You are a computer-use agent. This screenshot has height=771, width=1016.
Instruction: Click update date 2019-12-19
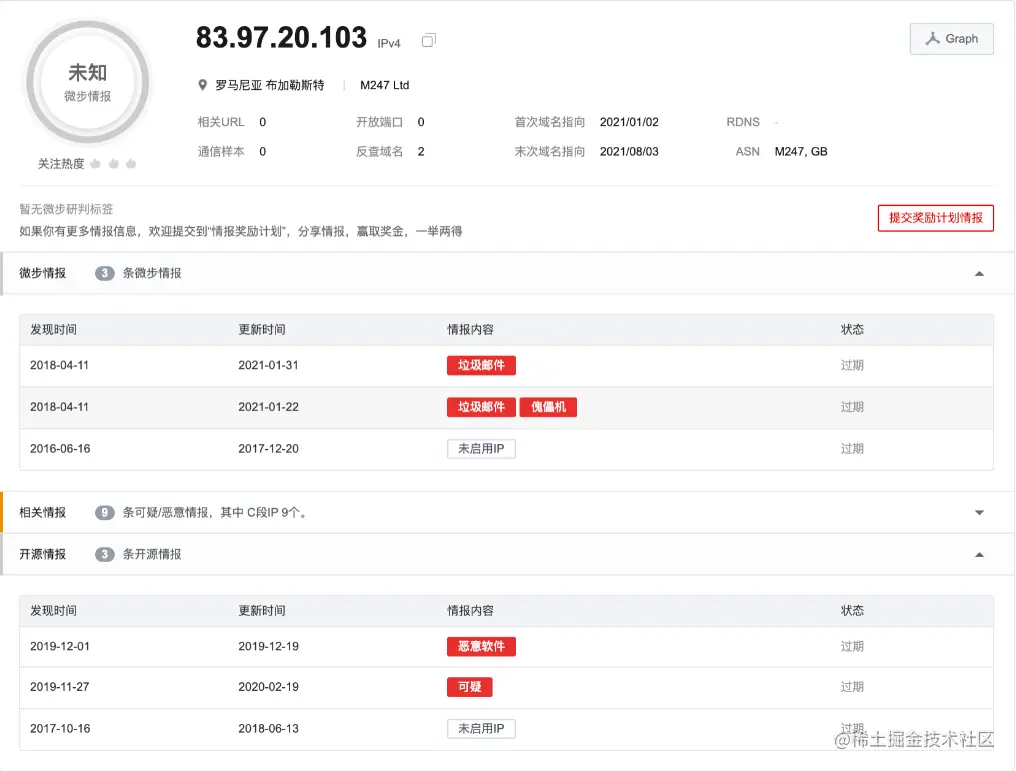268,646
